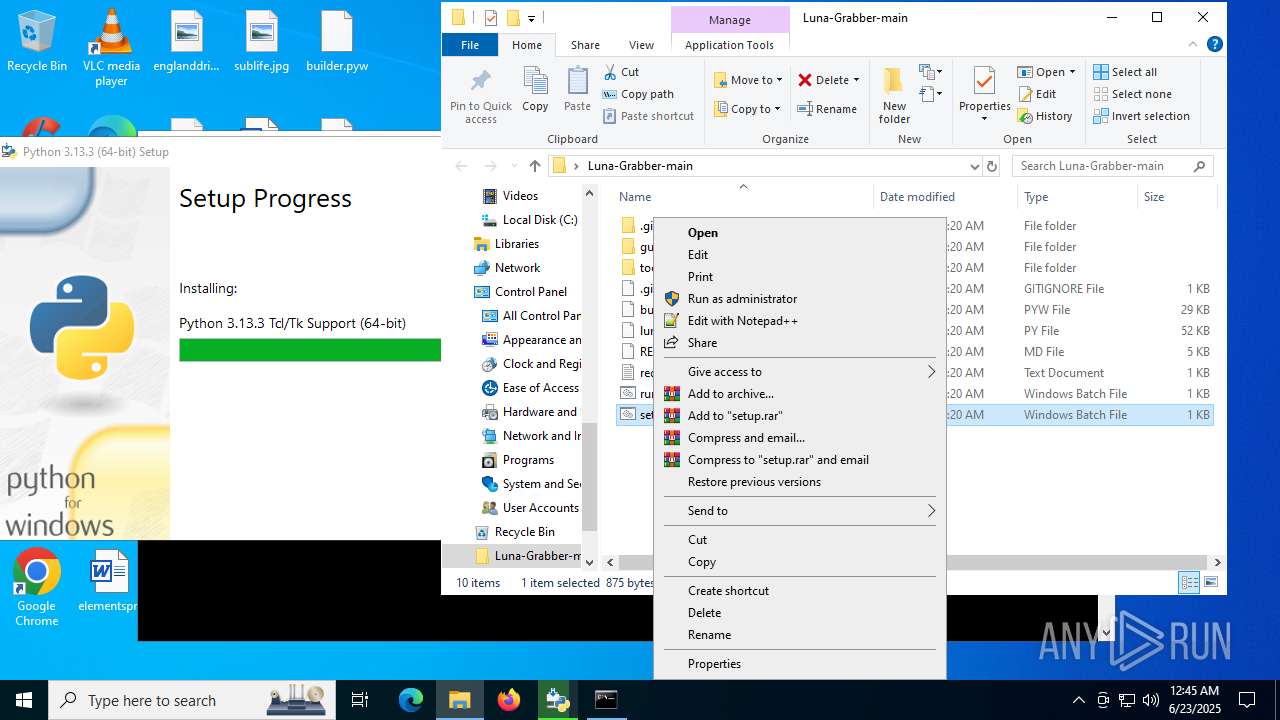Click the Rename ribbon button
1280x720 pixels.
[827, 109]
